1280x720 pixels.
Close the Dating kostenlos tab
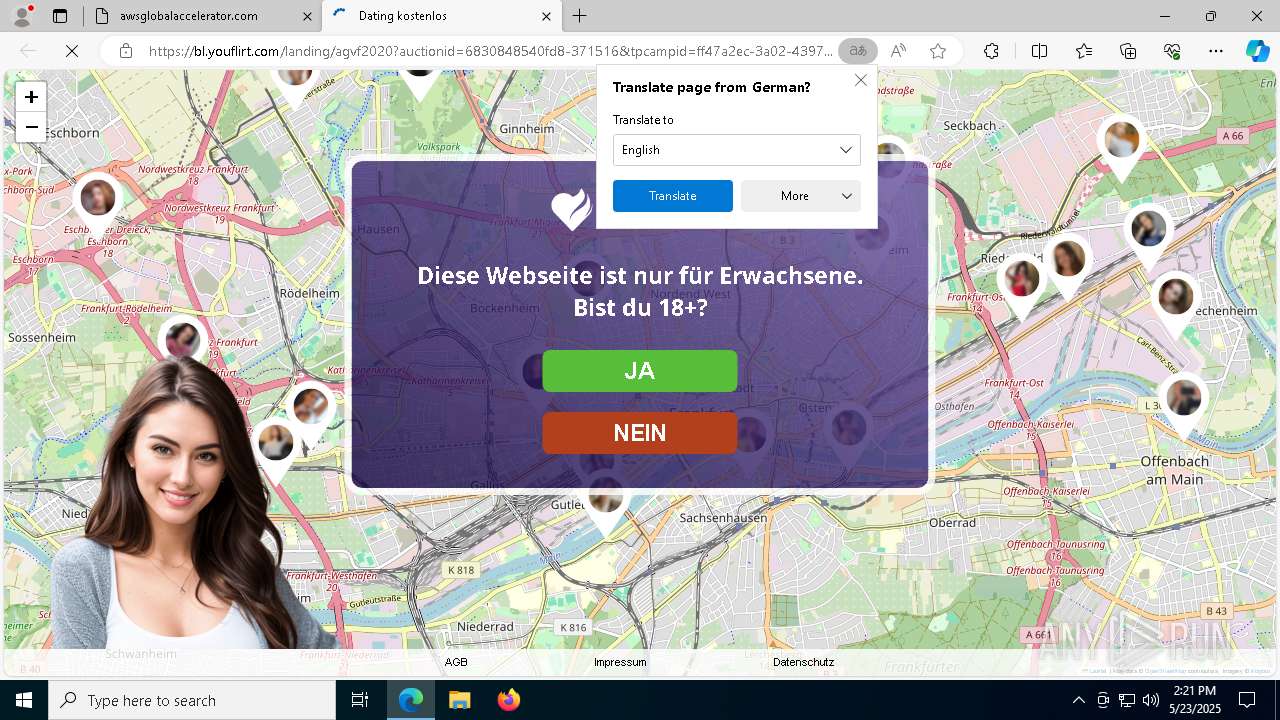[546, 16]
